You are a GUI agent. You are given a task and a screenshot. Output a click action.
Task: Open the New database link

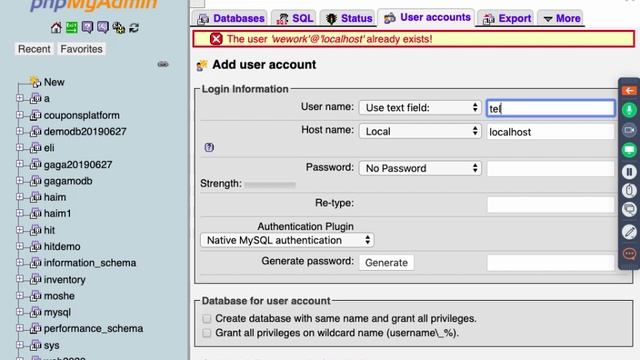pyautogui.click(x=54, y=82)
